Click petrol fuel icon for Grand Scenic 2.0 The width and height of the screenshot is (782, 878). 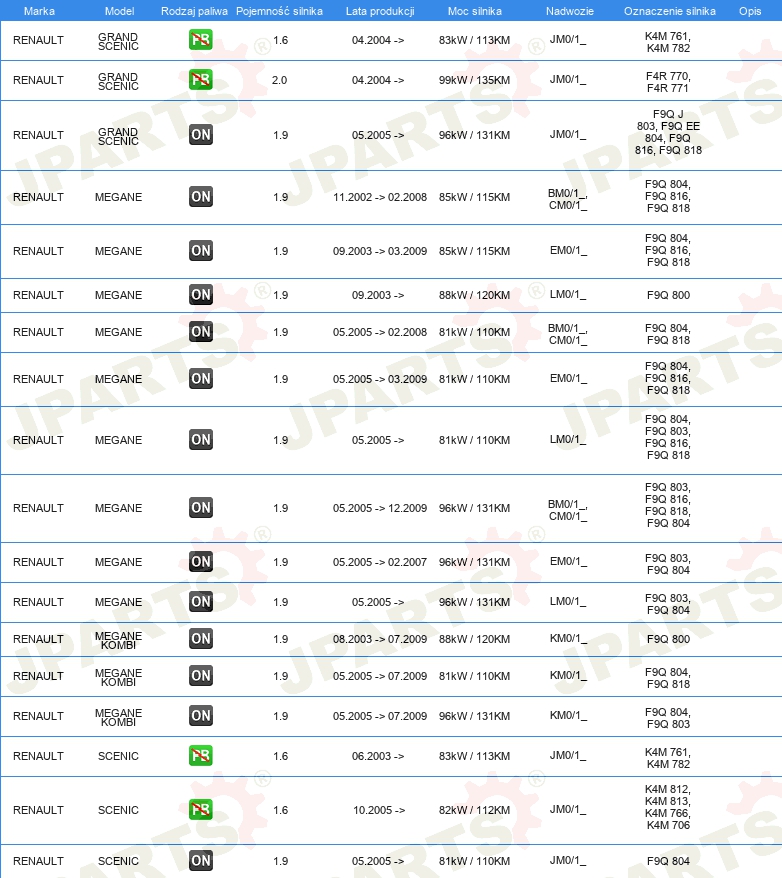tap(200, 80)
